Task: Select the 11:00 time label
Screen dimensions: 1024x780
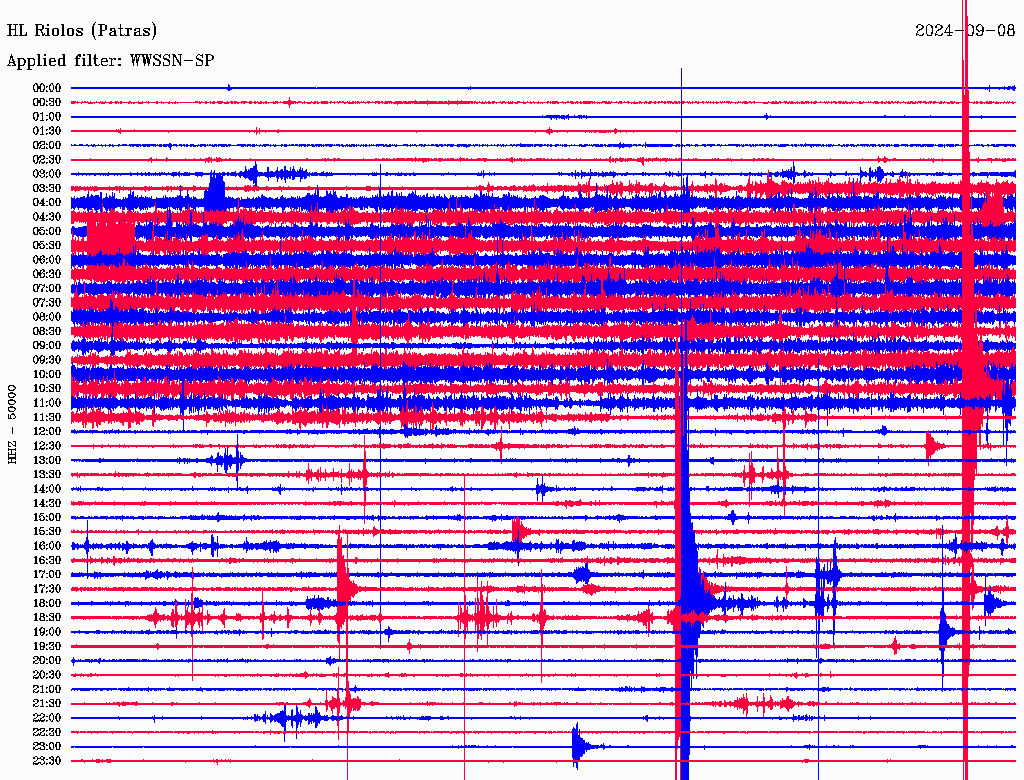Action: pos(47,403)
